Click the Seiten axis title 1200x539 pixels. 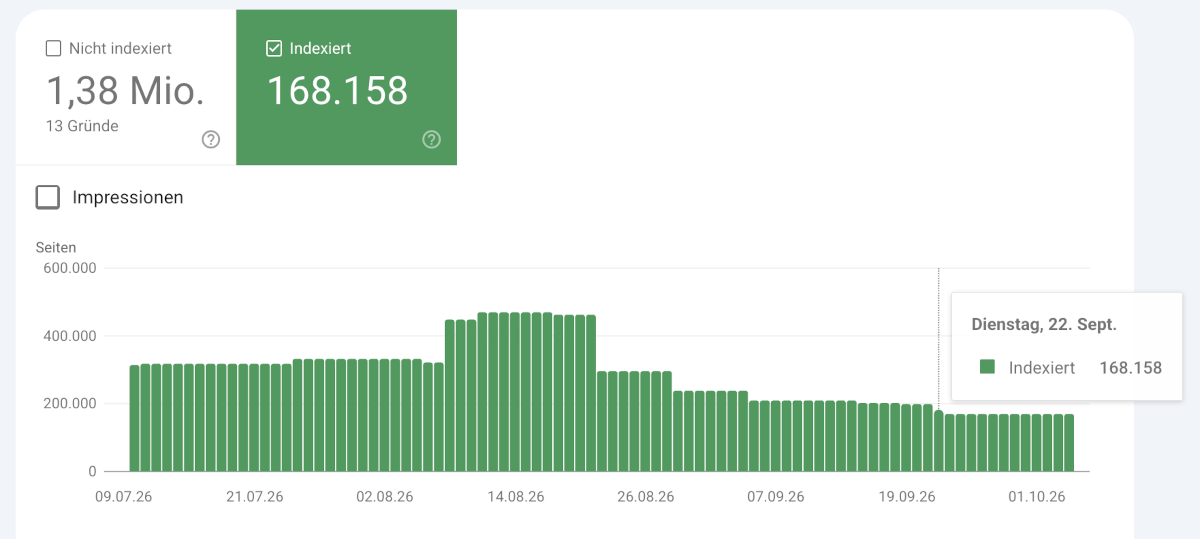point(56,247)
